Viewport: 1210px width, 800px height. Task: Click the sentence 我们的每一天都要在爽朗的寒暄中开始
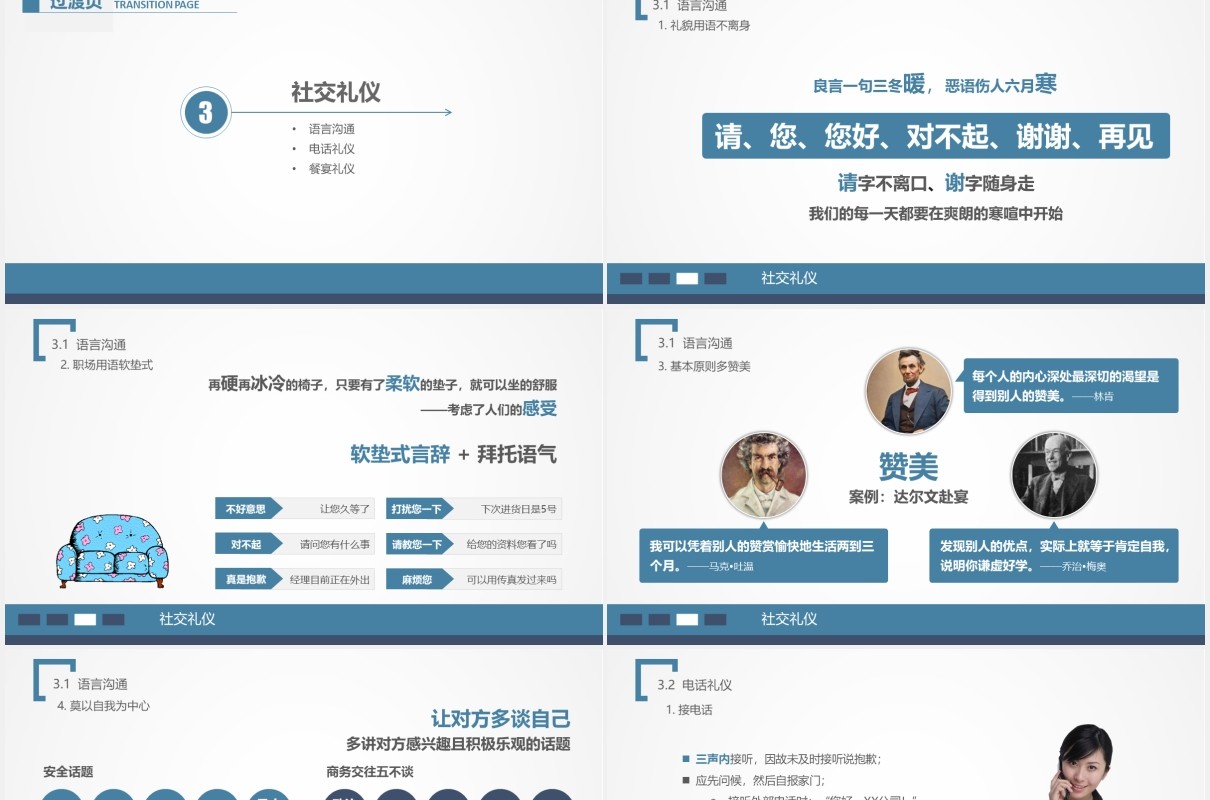point(936,213)
